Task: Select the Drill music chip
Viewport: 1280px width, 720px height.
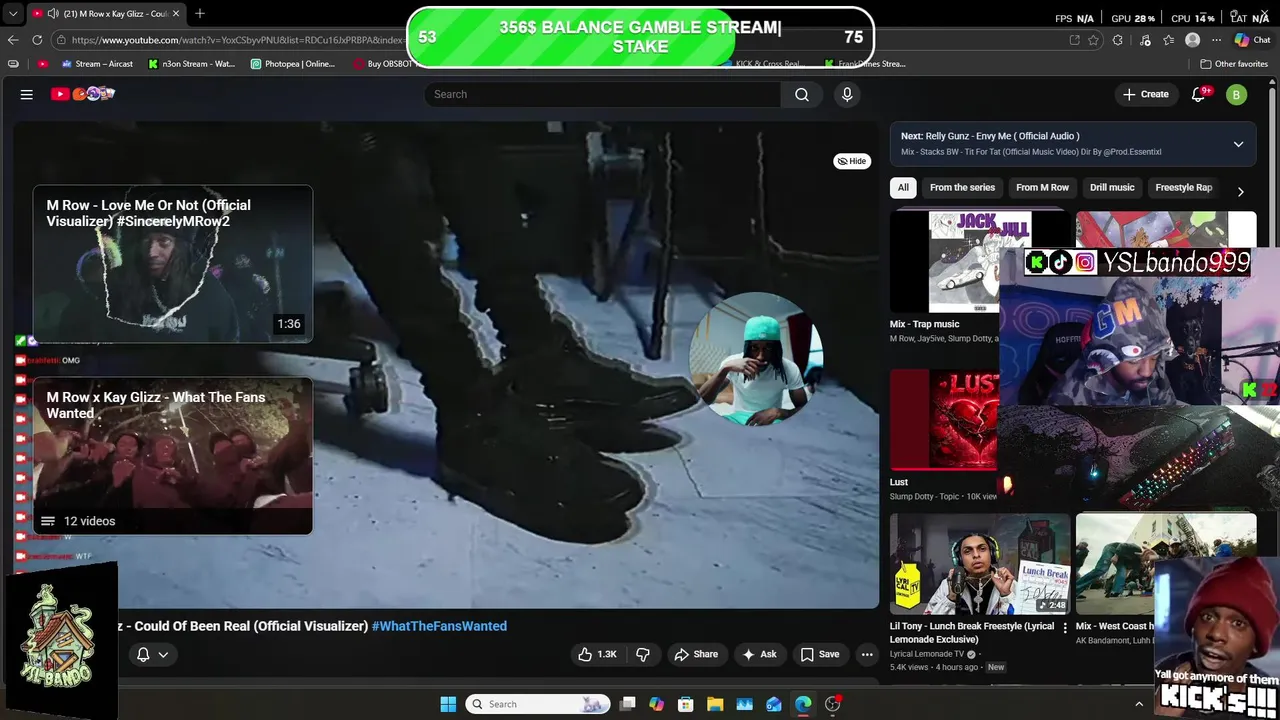Action: 1112,187
